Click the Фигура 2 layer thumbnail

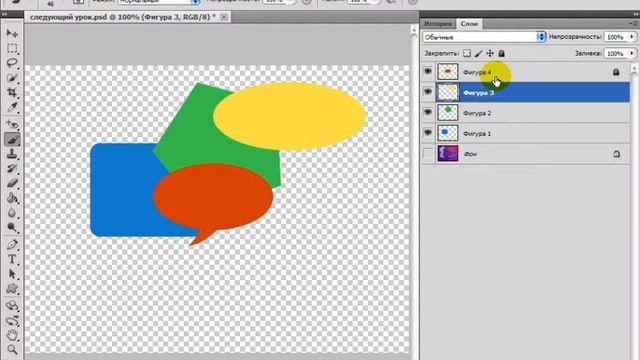(x=448, y=113)
